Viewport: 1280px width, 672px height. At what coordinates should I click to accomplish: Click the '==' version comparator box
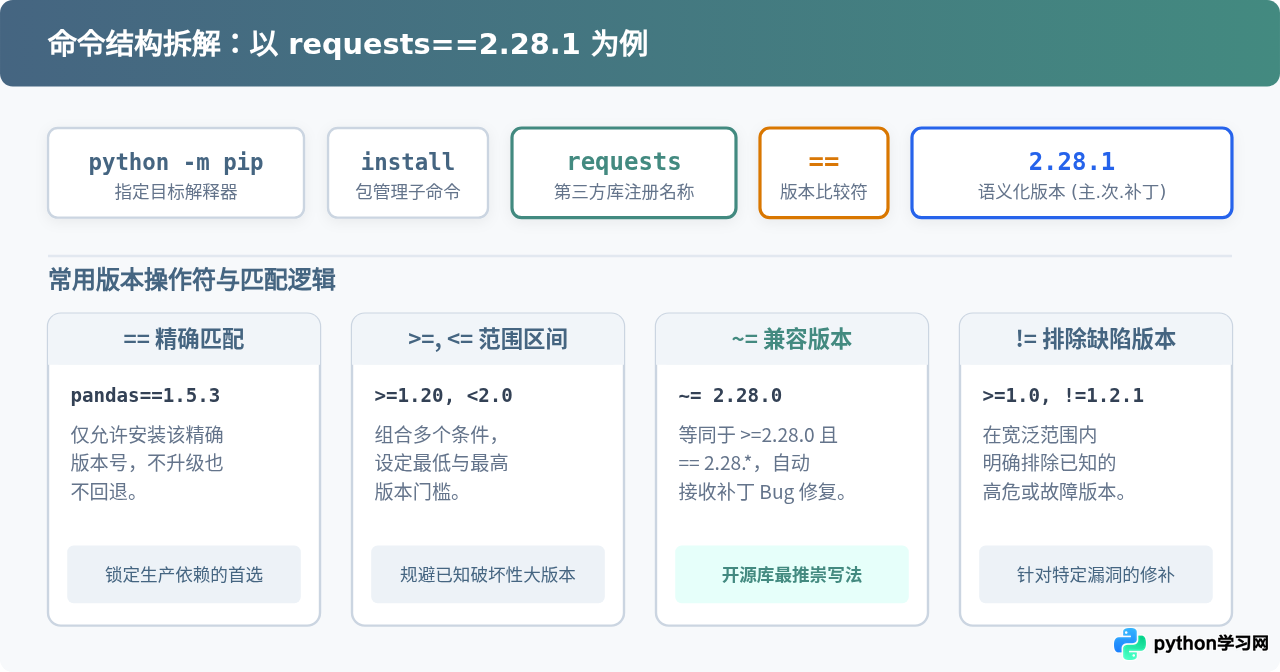click(x=824, y=173)
